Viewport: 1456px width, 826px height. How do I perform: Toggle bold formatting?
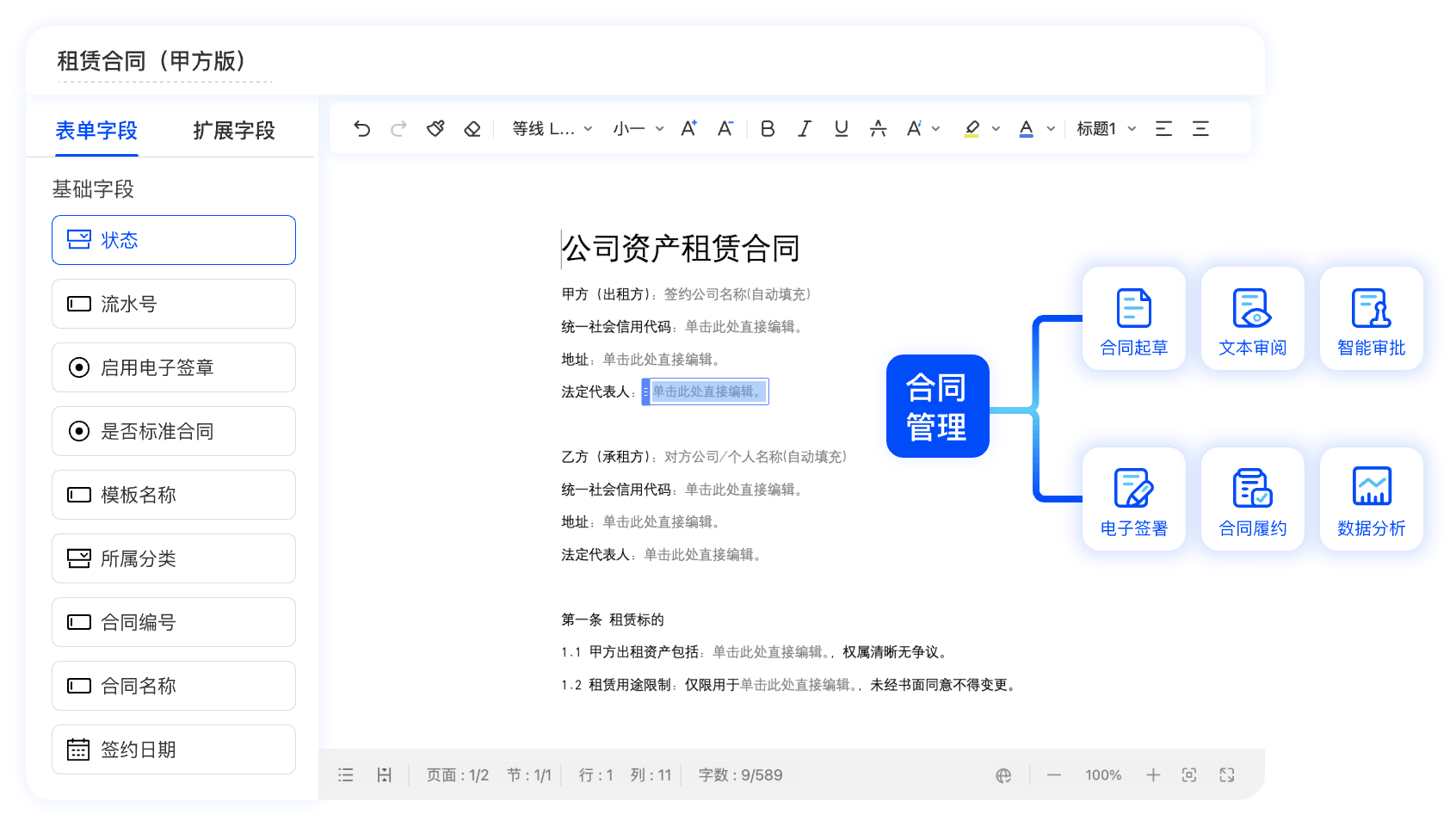pyautogui.click(x=768, y=129)
